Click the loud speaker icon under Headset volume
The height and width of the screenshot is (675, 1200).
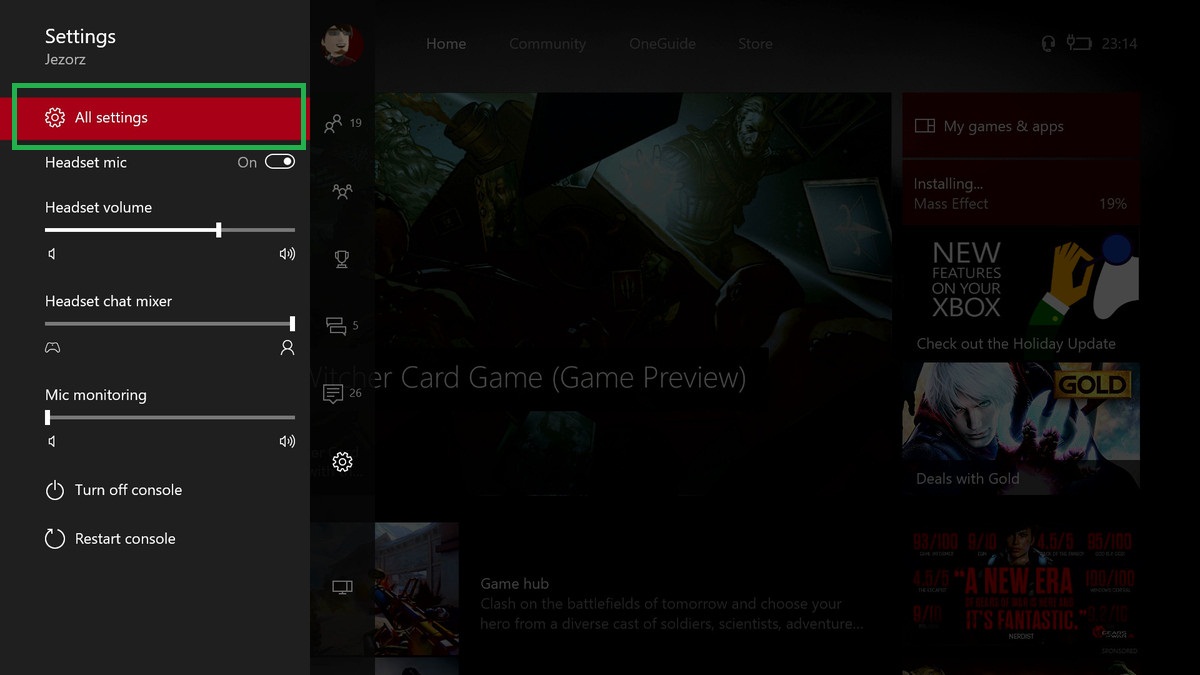tap(287, 254)
